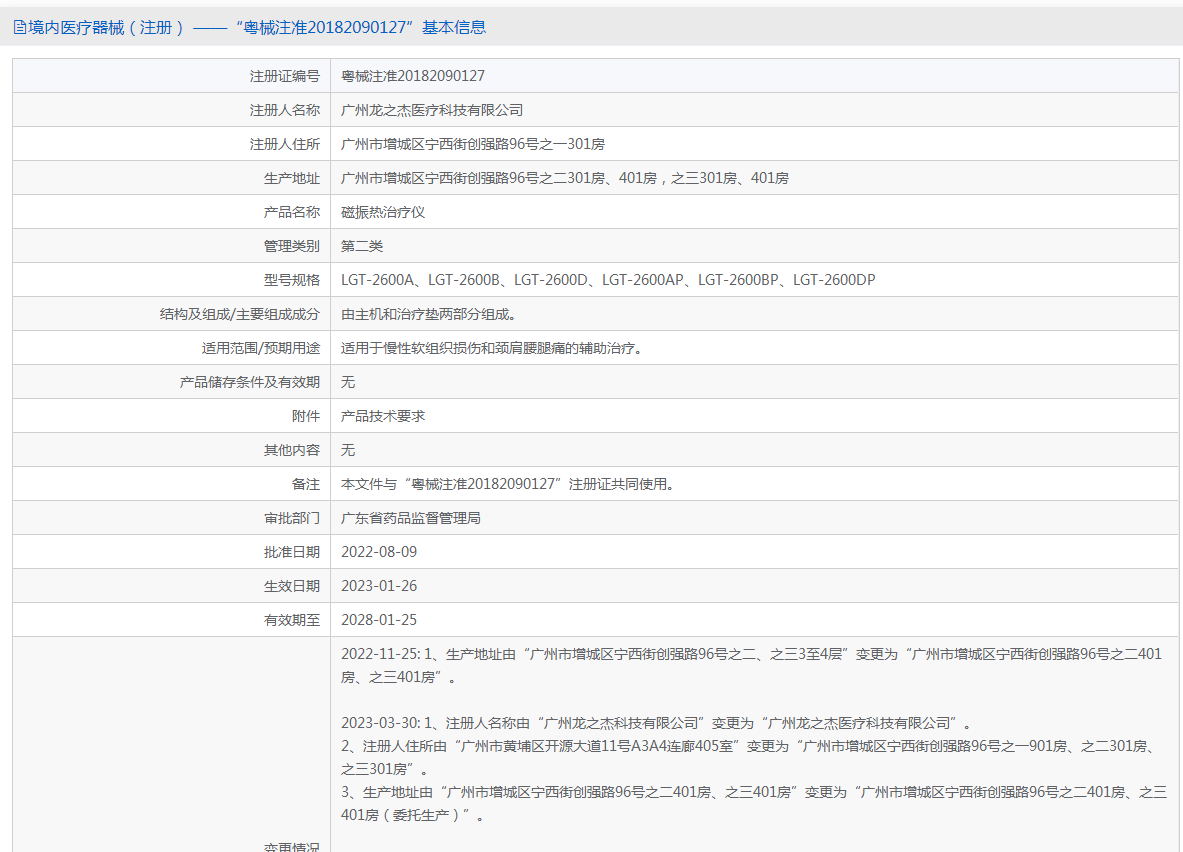Click the expiry date 2028-01-25
1183x852 pixels.
coord(379,620)
